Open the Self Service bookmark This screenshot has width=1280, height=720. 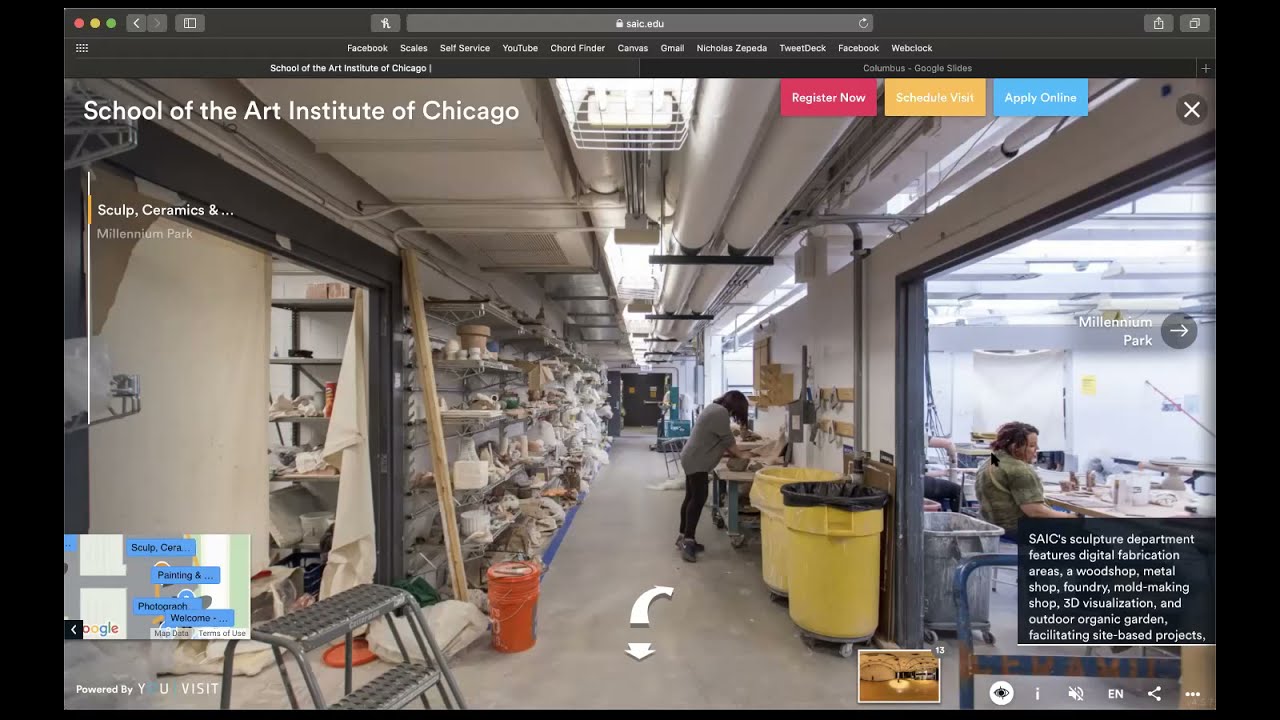[465, 48]
